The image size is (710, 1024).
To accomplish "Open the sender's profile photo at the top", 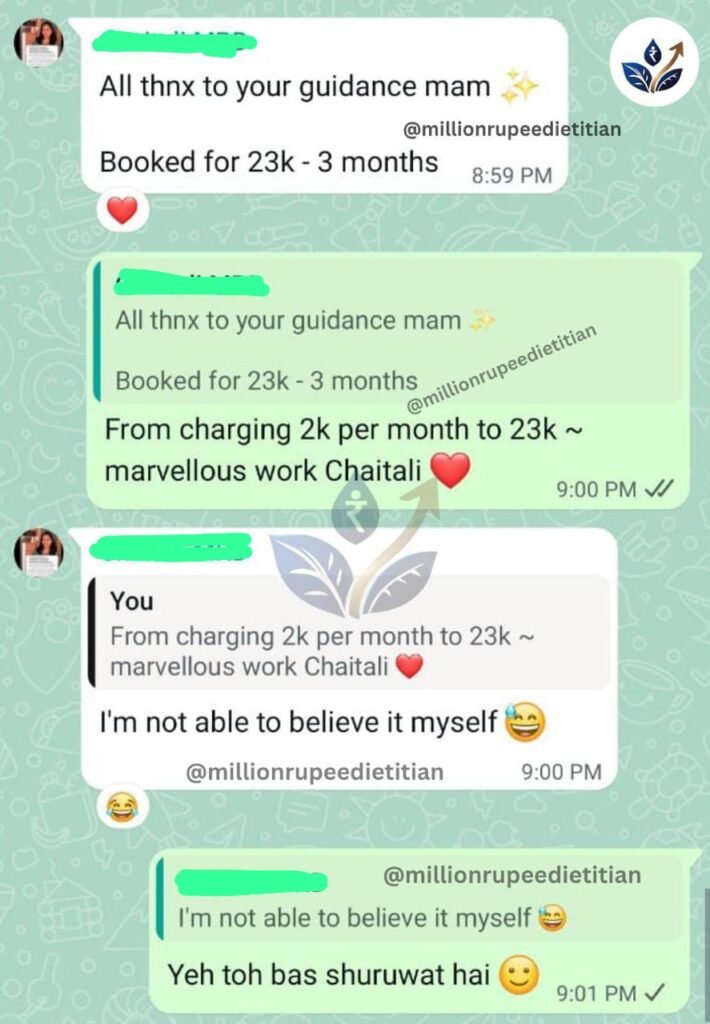I will pos(39,42).
